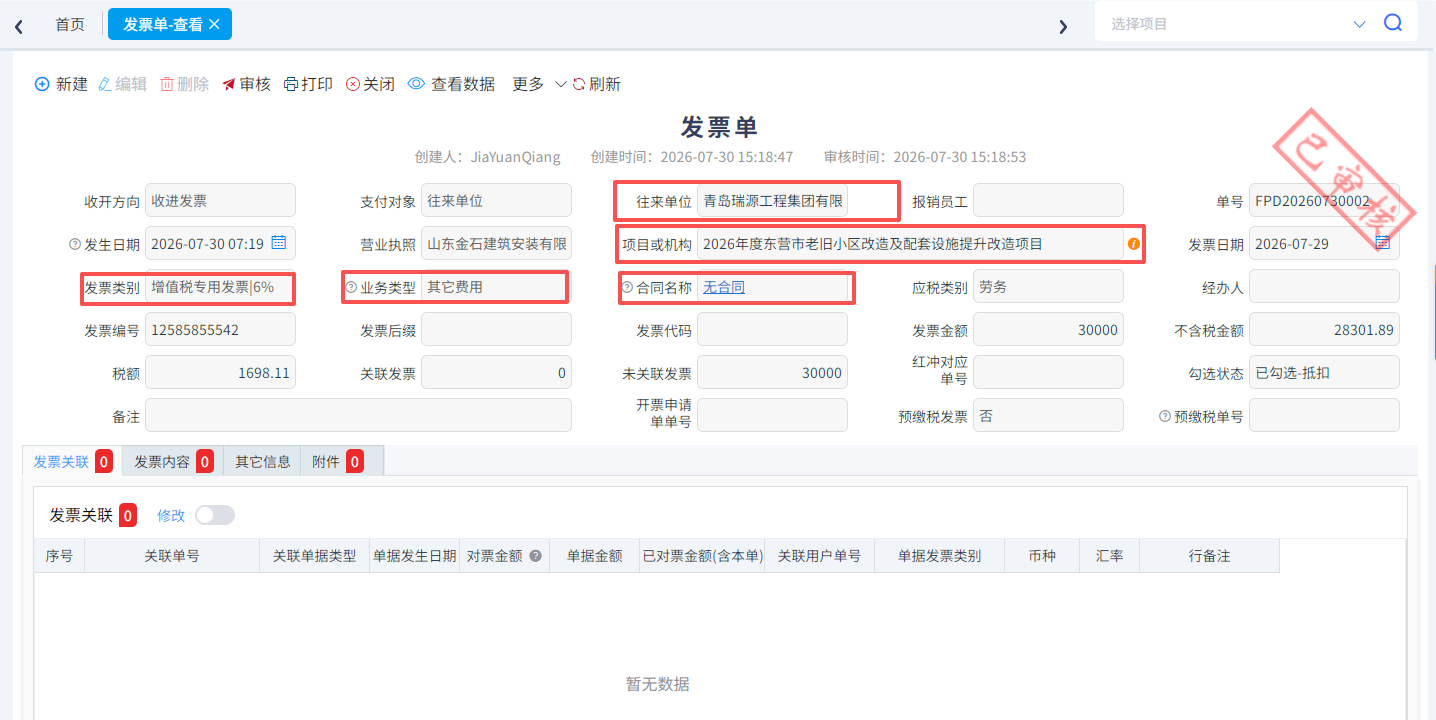Click help icon next to 合同名称
This screenshot has height=720, width=1436.
pos(627,287)
